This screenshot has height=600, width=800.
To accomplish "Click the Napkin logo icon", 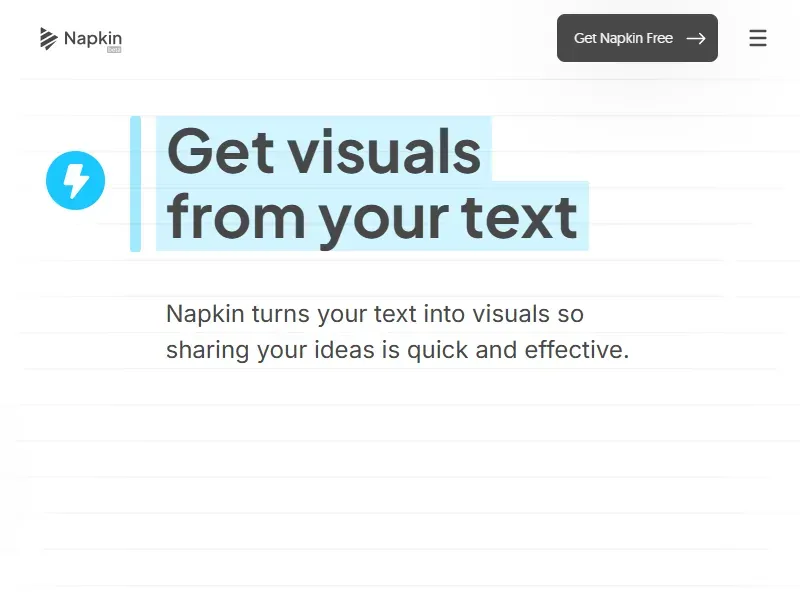I will click(x=48, y=39).
